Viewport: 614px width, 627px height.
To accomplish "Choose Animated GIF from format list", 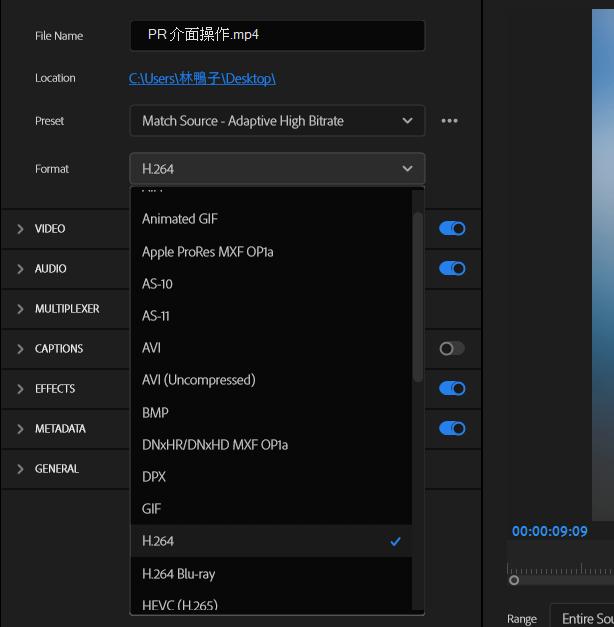I will click(180, 219).
